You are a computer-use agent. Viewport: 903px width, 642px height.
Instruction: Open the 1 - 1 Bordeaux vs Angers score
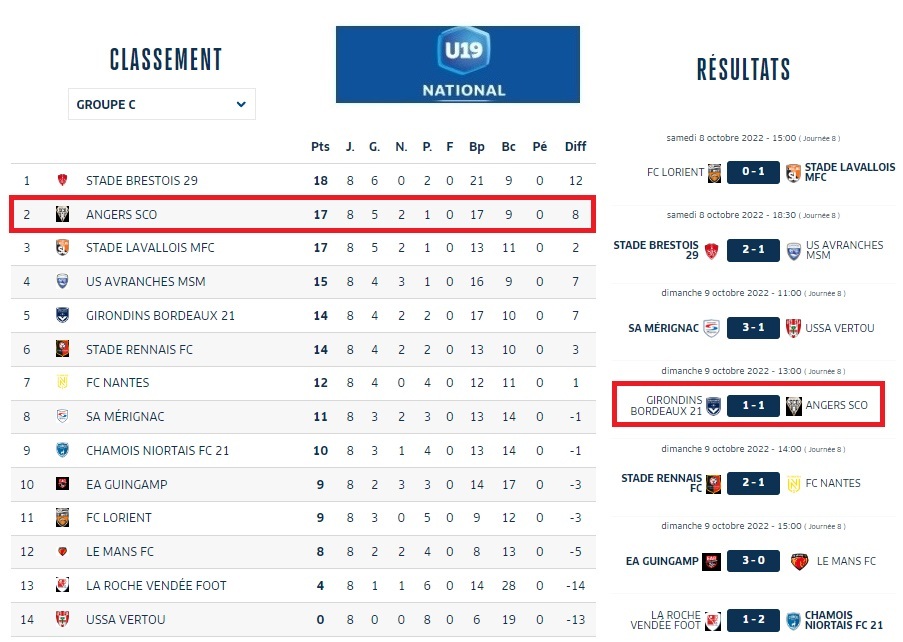pyautogui.click(x=754, y=405)
